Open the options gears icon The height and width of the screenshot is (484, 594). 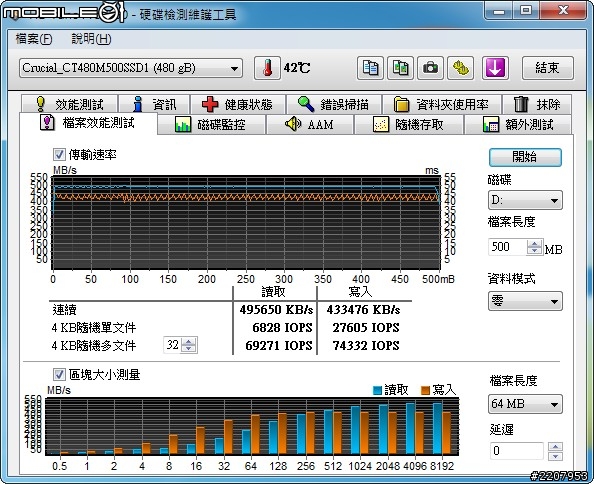click(x=461, y=68)
